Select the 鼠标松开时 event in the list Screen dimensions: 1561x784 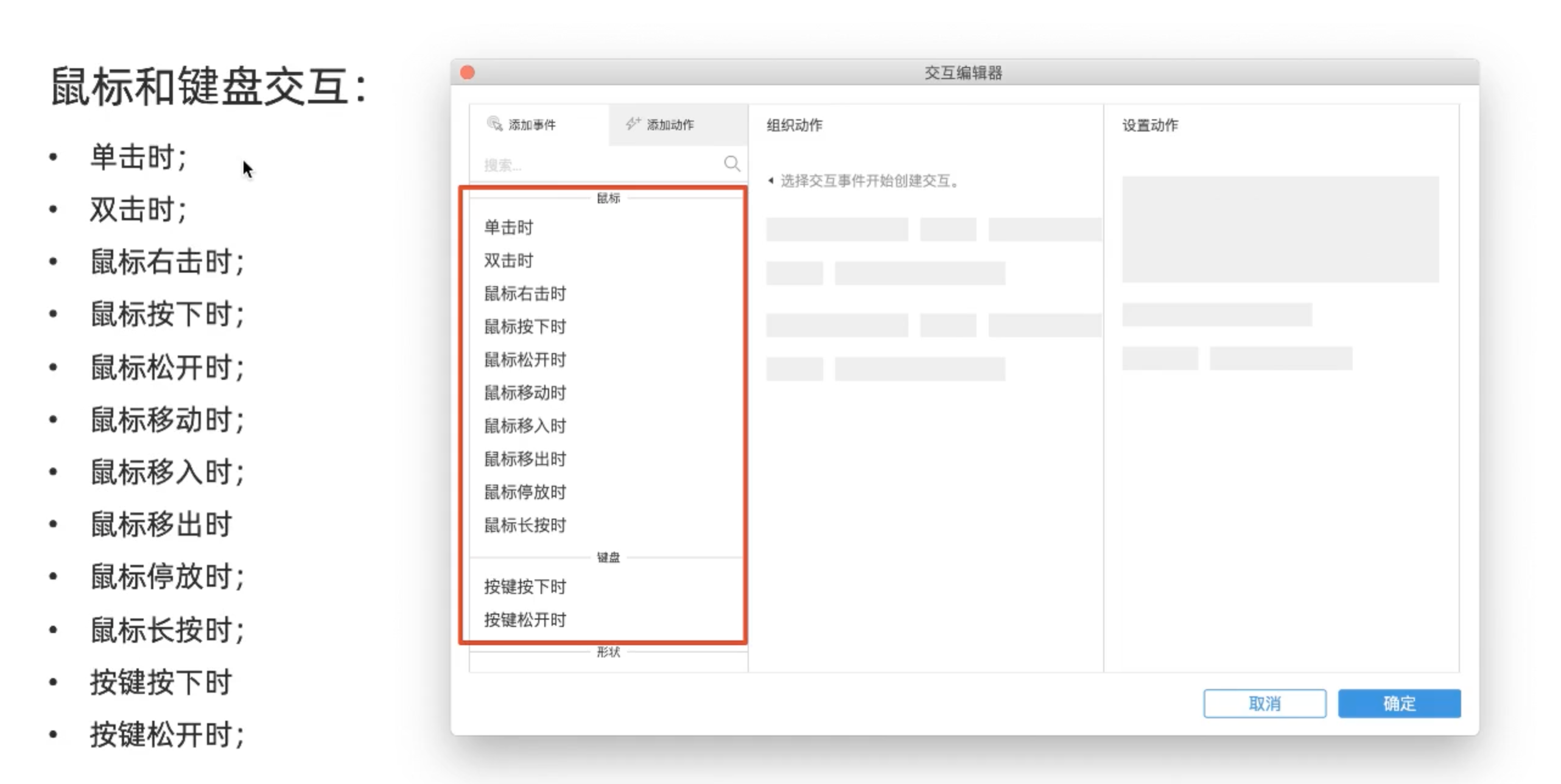(608, 360)
